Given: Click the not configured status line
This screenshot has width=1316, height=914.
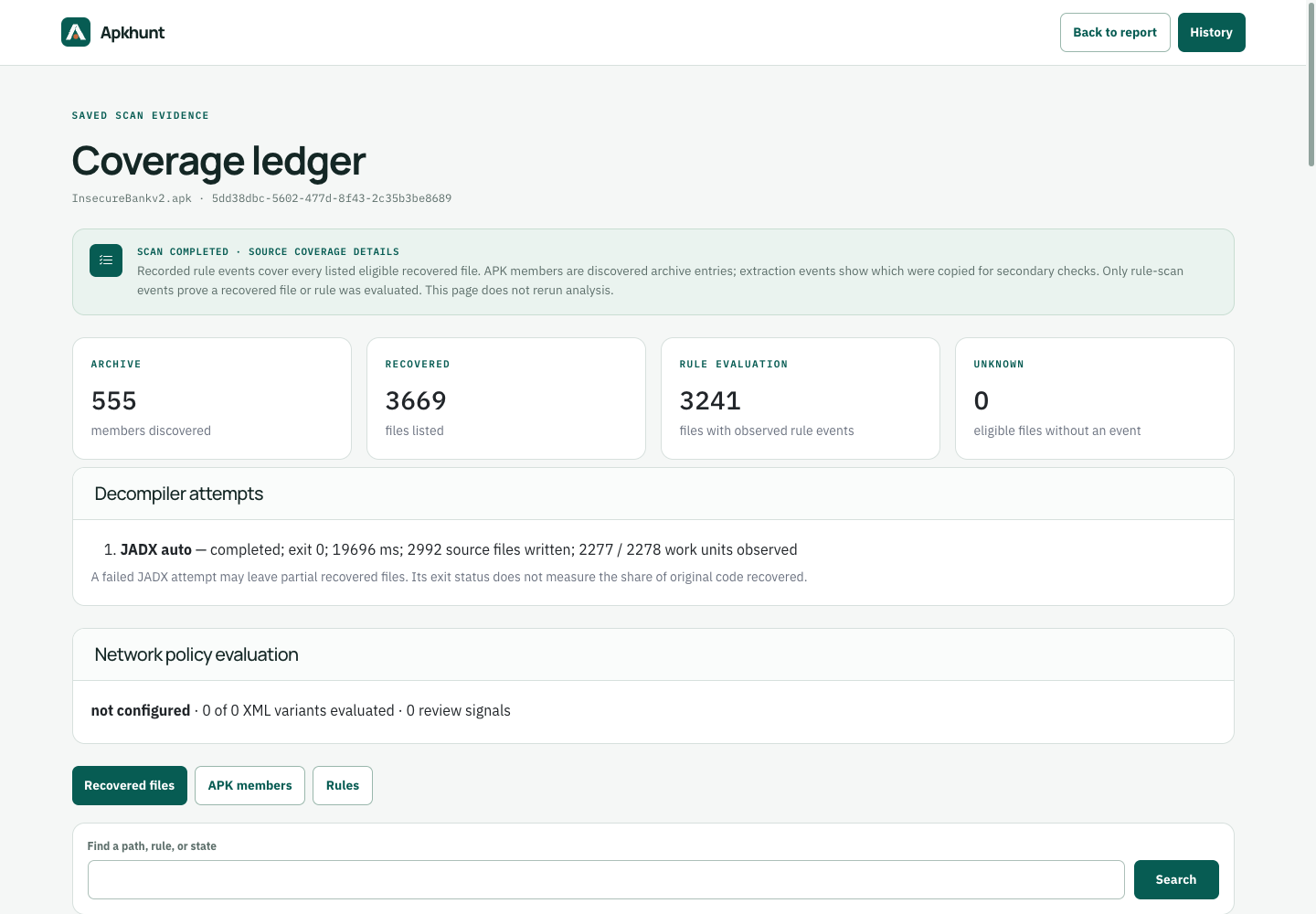Looking at the screenshot, I should point(301,710).
